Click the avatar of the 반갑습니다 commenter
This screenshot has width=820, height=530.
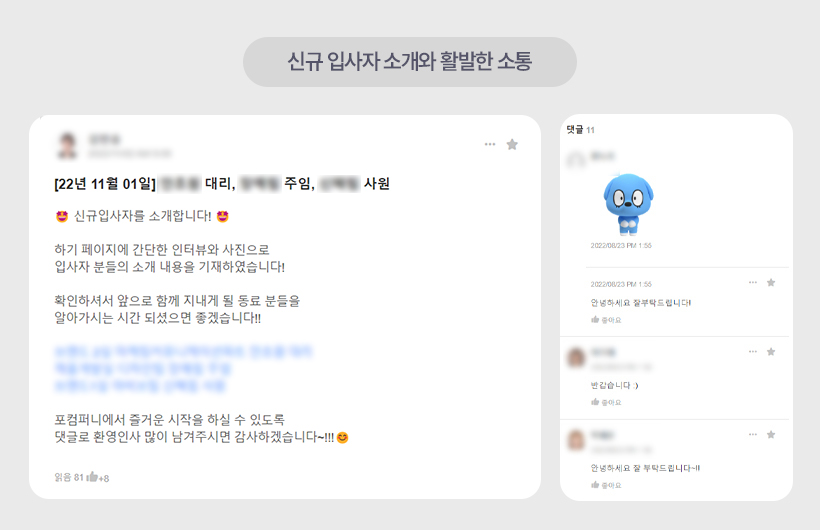(576, 357)
